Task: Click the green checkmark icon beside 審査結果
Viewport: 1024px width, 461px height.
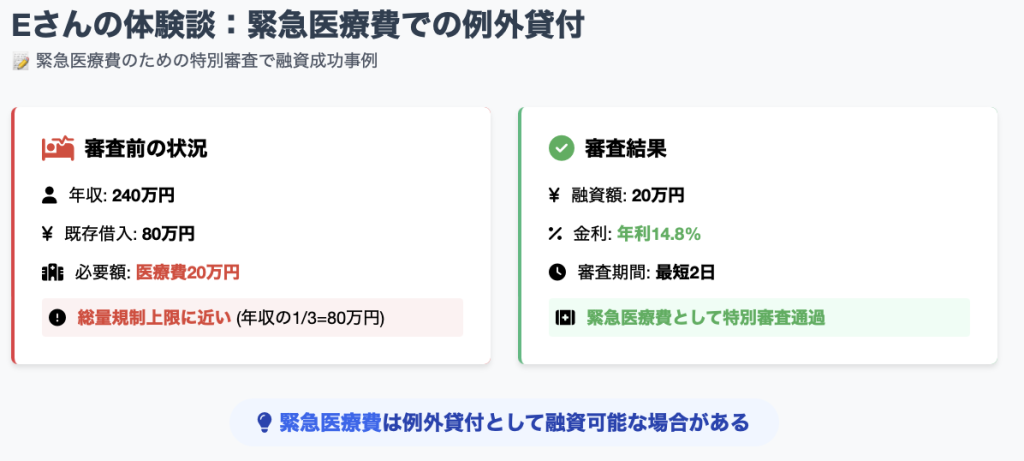Action: 561,149
